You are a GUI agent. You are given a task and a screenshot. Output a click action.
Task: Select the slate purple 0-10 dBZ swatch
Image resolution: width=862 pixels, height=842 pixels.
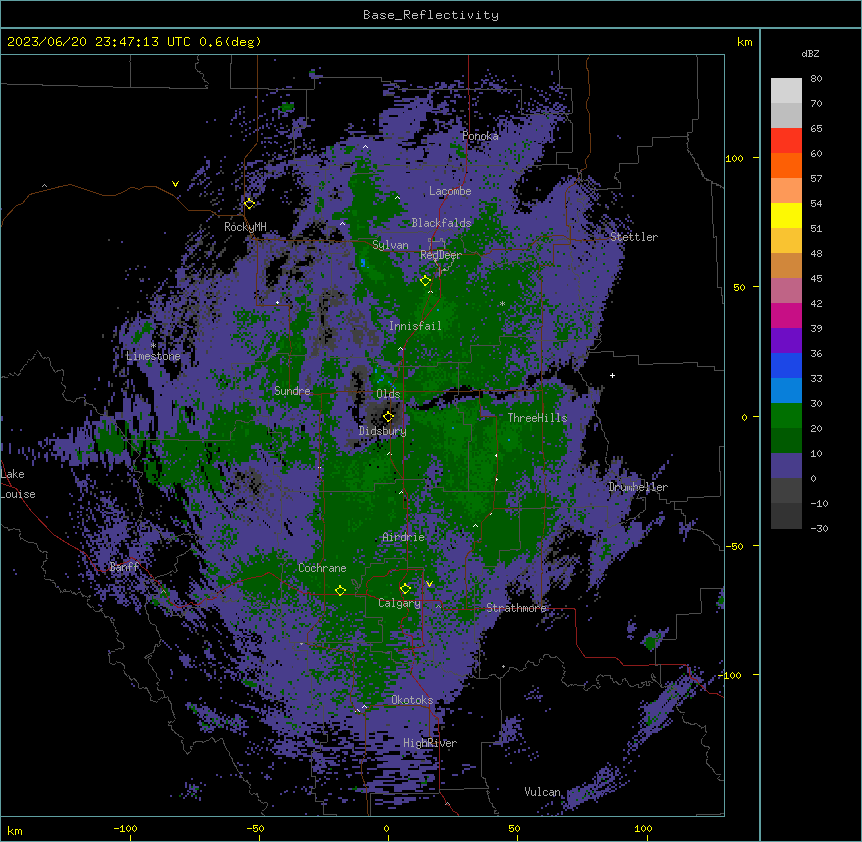[786, 466]
